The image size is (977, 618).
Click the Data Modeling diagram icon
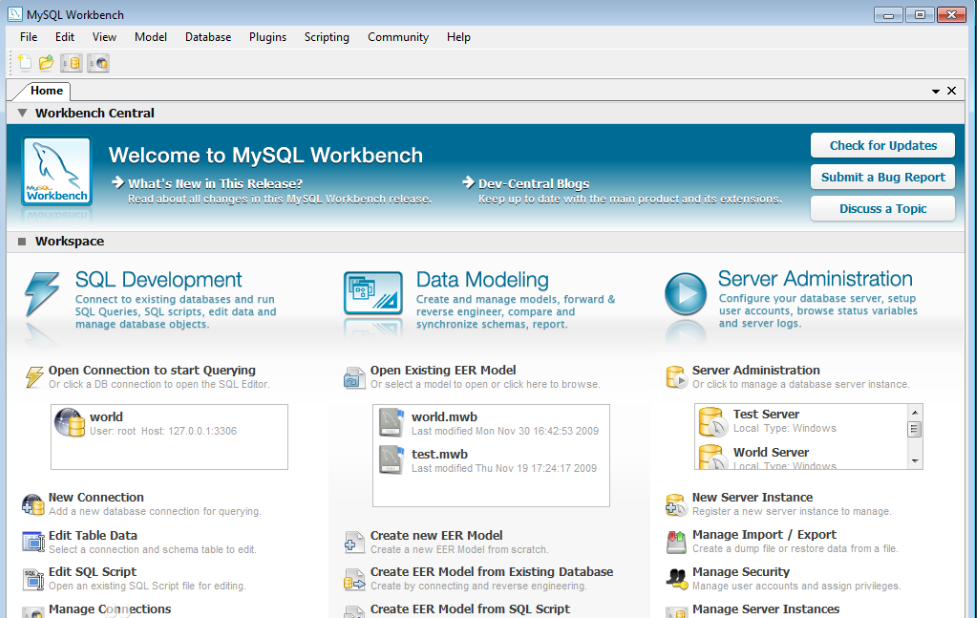pyautogui.click(x=373, y=293)
